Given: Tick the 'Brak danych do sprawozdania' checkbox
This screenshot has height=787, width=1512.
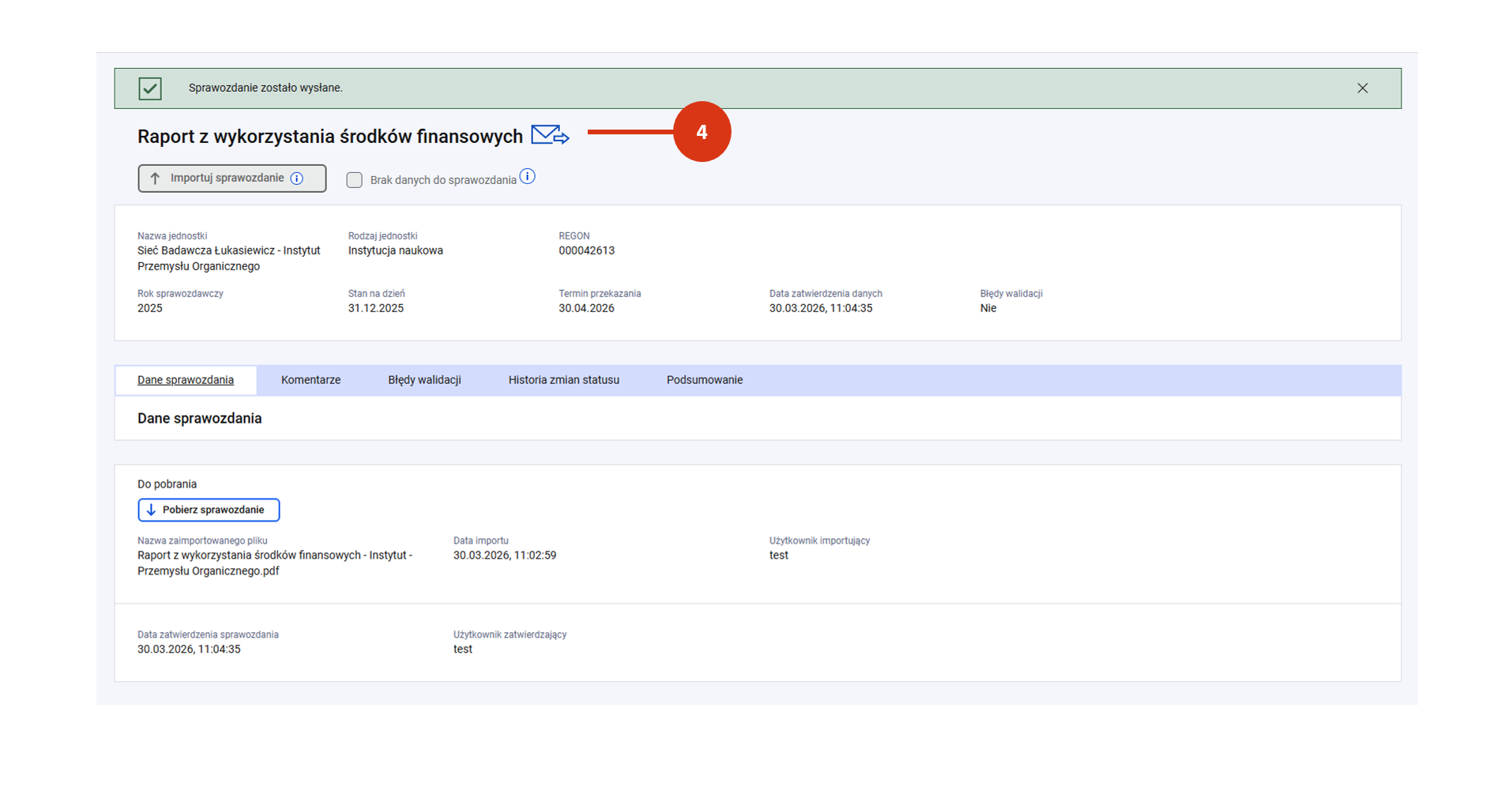Looking at the screenshot, I should click(355, 180).
